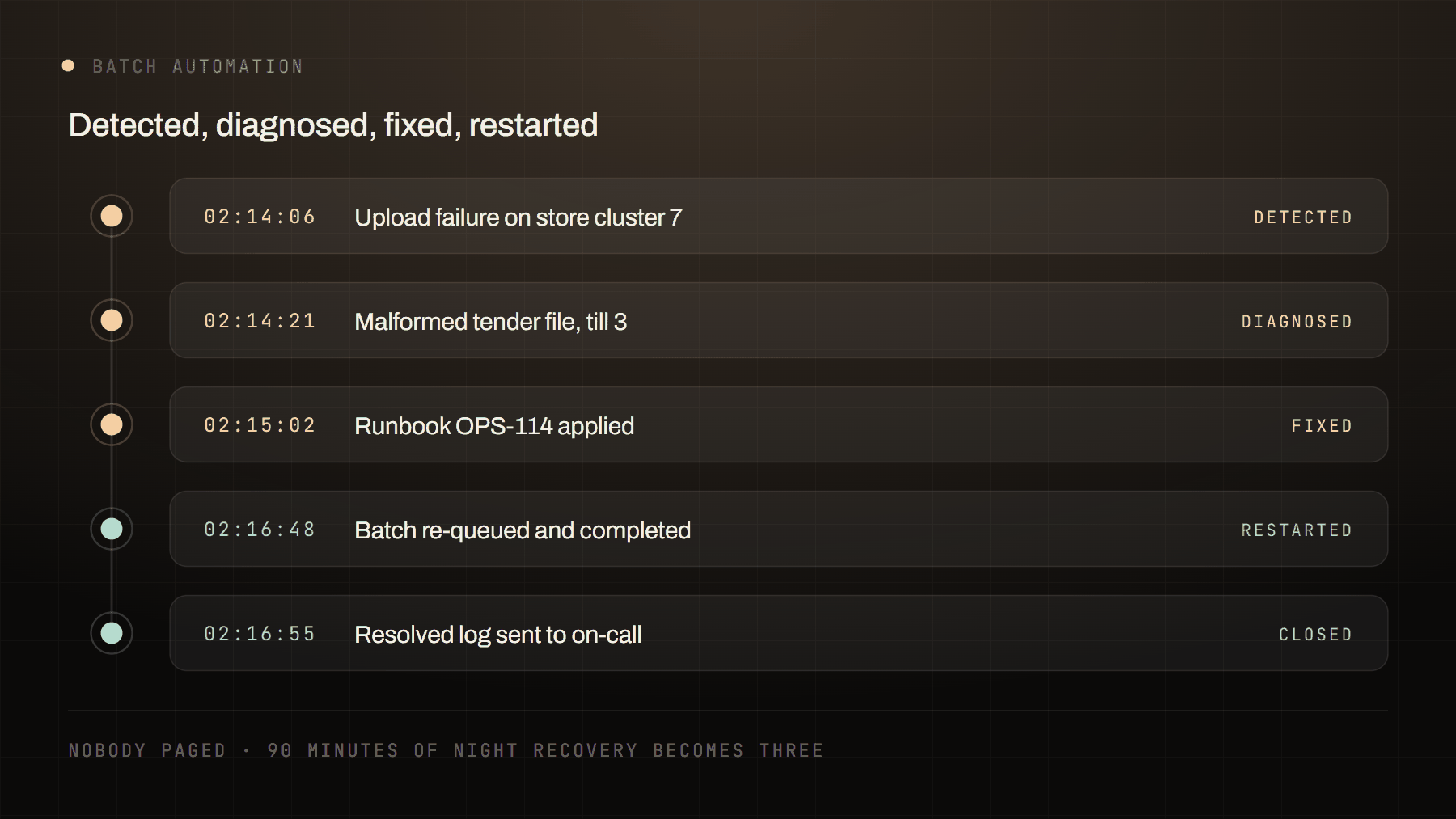Click the RESTARTED status tag
This screenshot has height=819, width=1456.
pyautogui.click(x=1297, y=530)
